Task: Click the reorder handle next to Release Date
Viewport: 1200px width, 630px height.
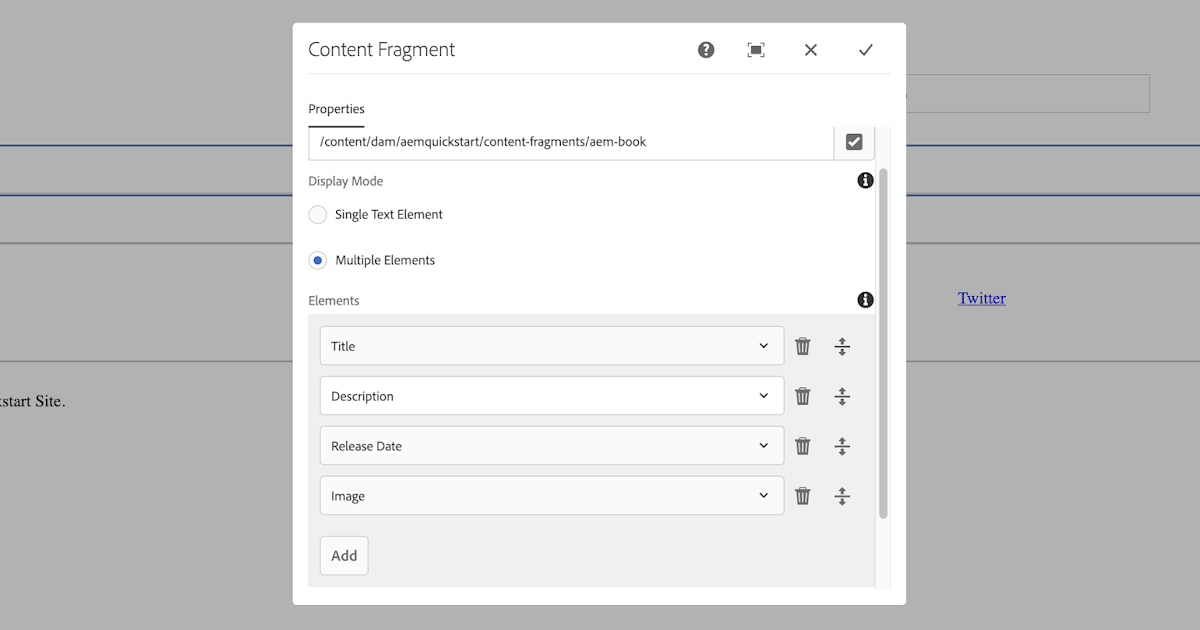Action: [x=842, y=445]
